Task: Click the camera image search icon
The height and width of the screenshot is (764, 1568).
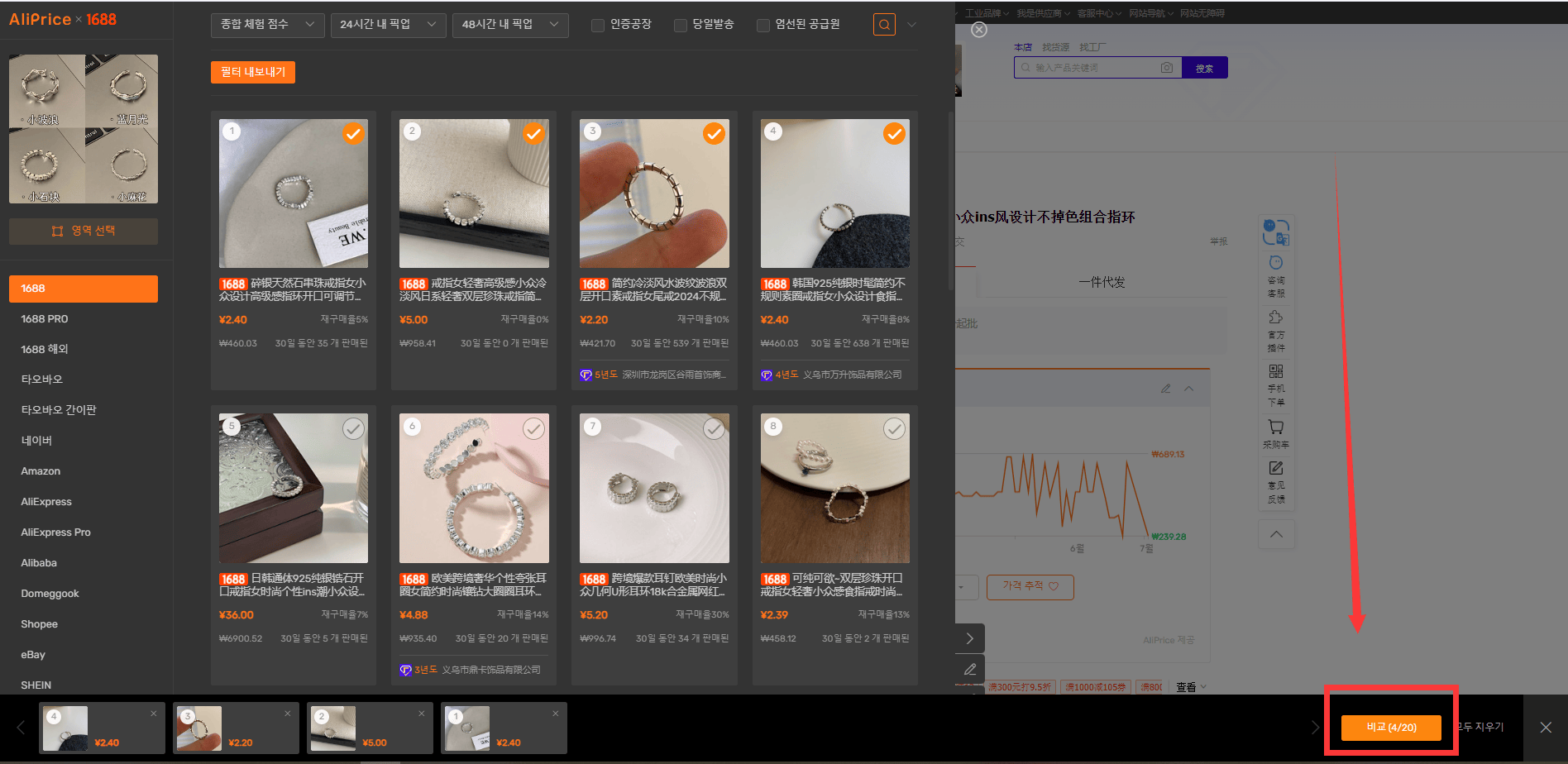Action: tap(1166, 68)
